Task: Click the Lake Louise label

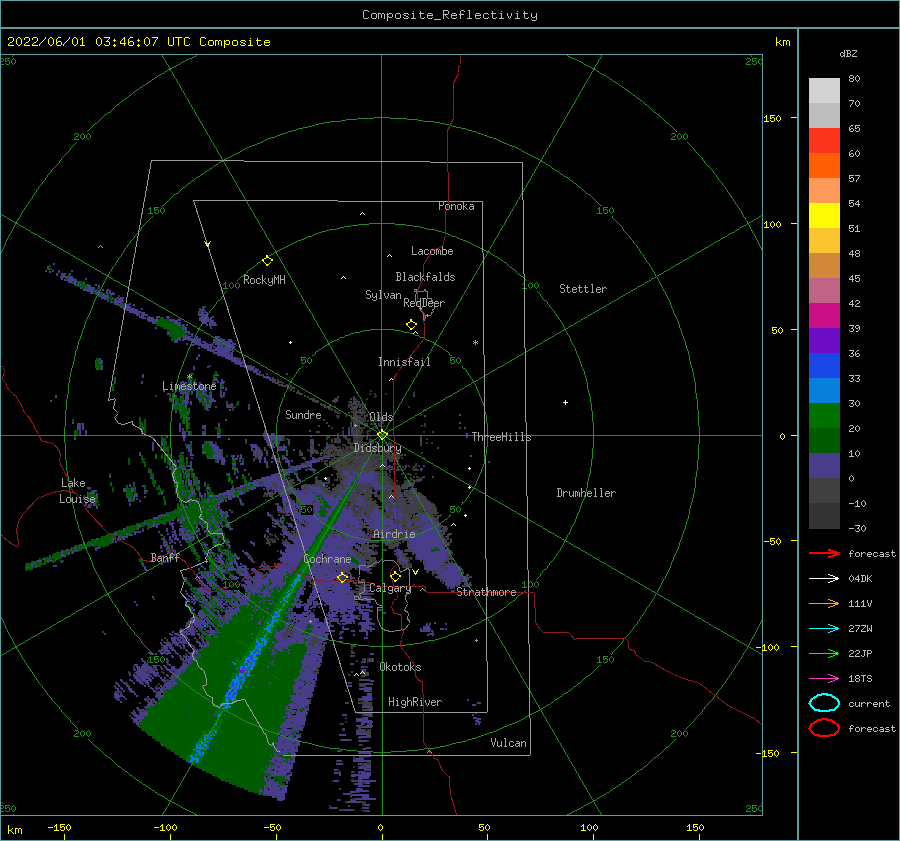Action: click(x=77, y=491)
